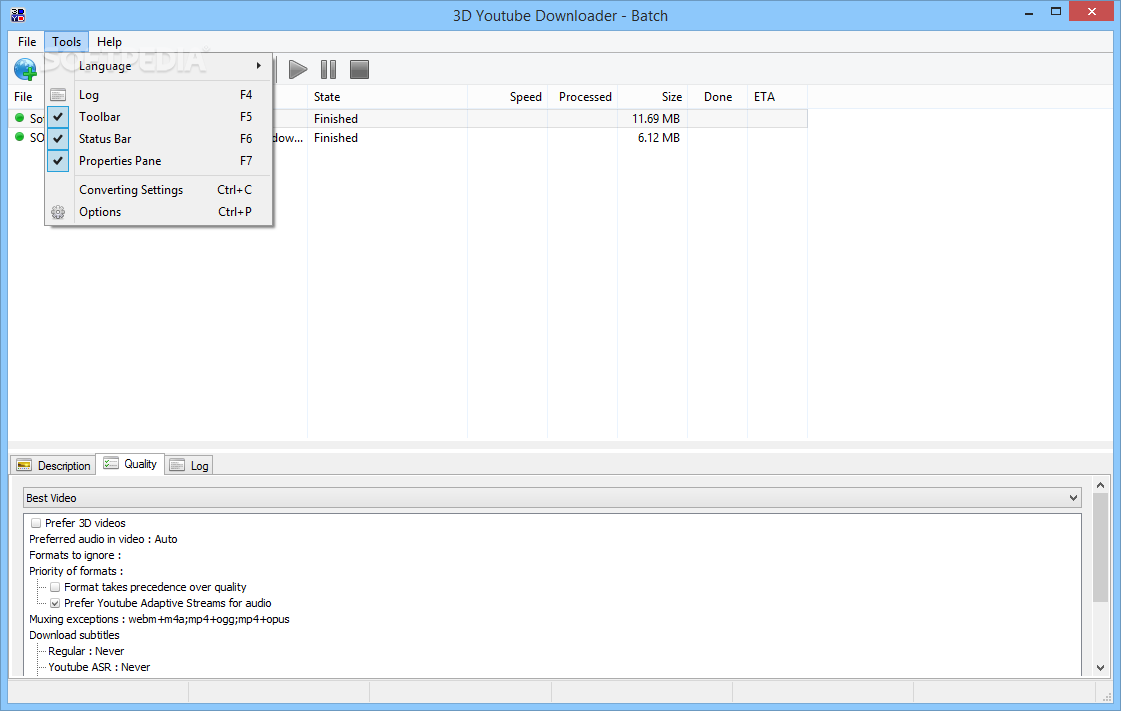Screen dimensions: 1121x711
Task: Click the green status dot of first file
Action: click(x=20, y=118)
